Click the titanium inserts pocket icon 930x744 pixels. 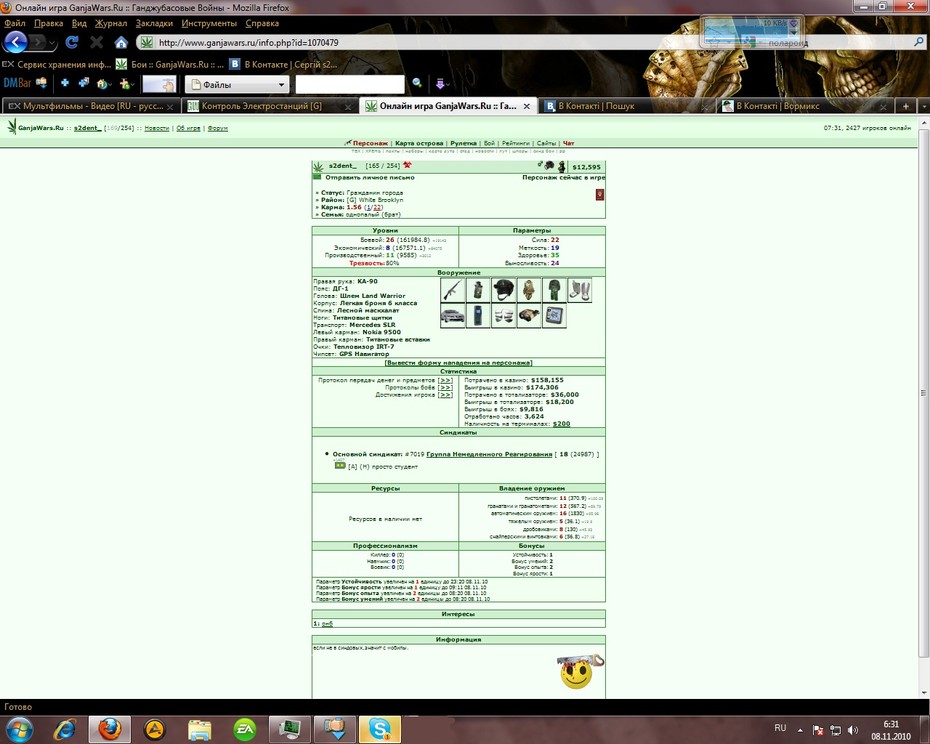pos(504,316)
